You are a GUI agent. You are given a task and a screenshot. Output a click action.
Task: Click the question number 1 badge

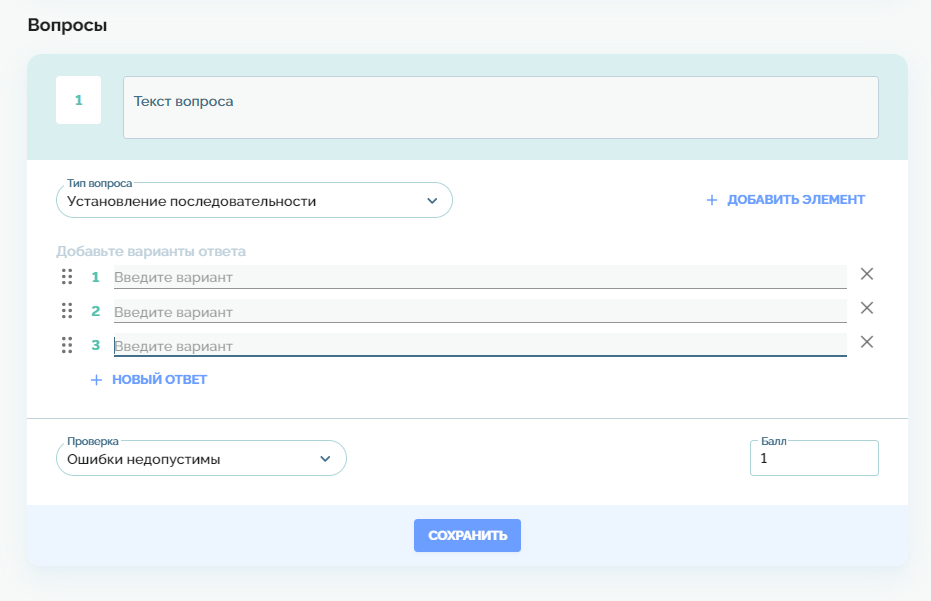(x=78, y=101)
